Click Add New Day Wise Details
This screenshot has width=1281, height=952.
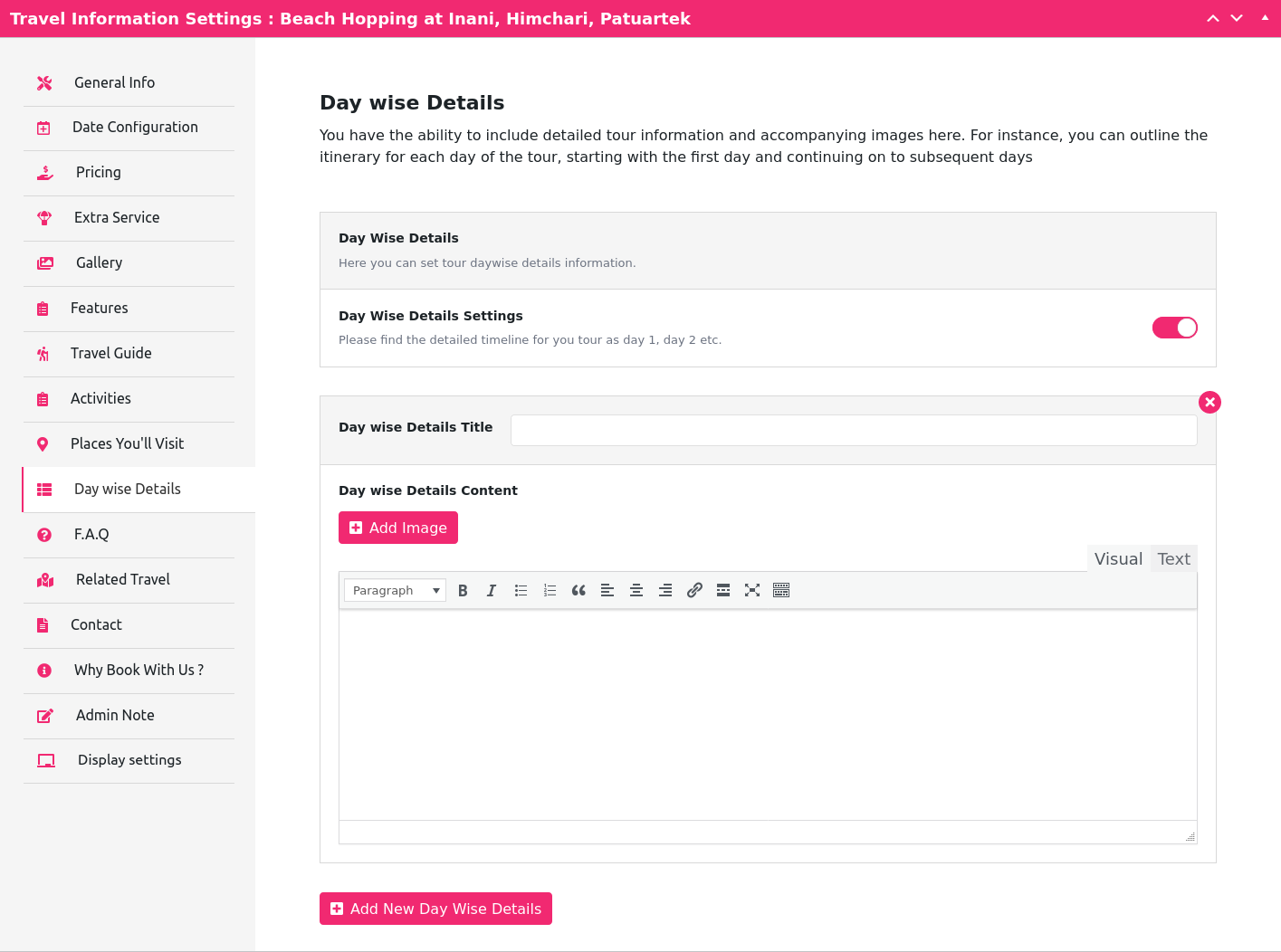[435, 909]
